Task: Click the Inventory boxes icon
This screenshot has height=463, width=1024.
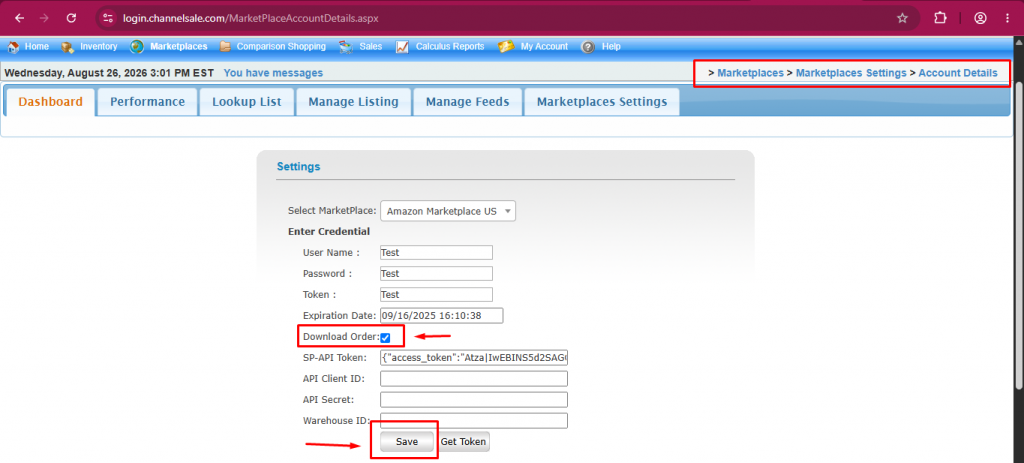Action: (x=67, y=47)
